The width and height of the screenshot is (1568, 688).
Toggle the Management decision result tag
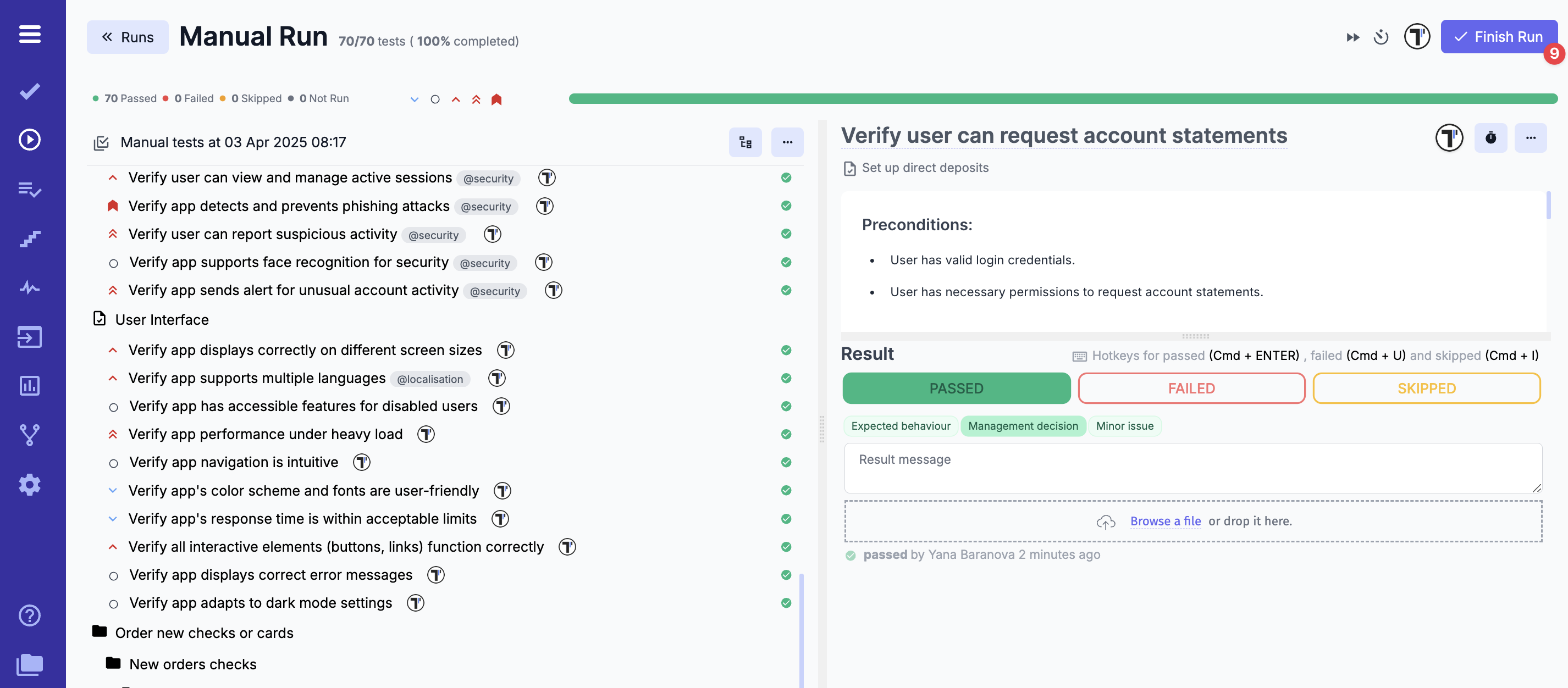coord(1023,426)
